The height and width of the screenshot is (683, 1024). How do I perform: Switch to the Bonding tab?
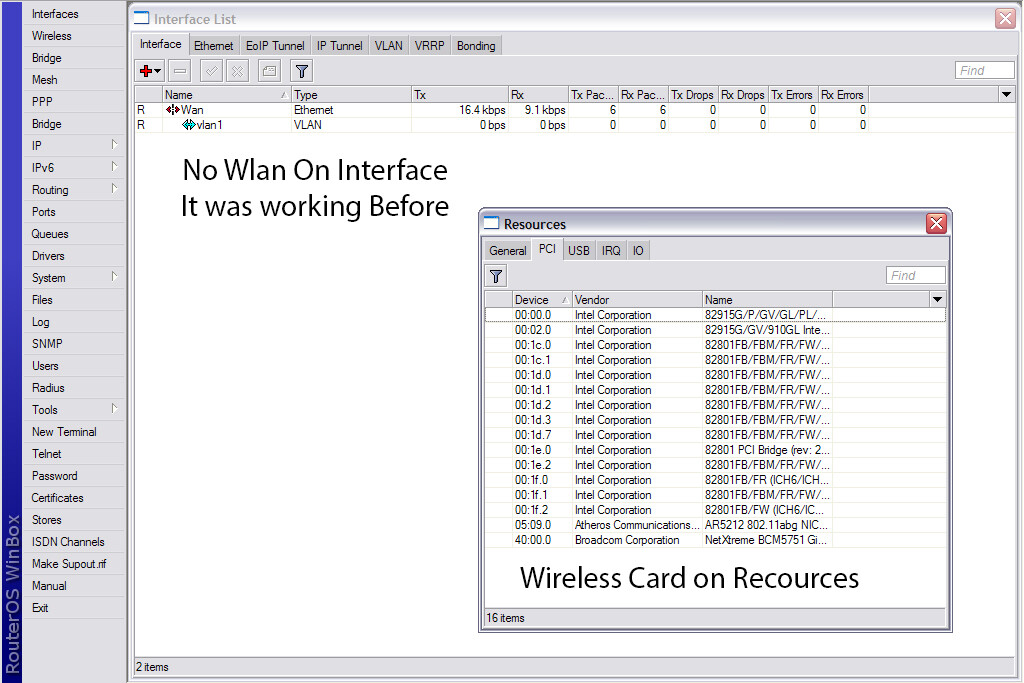click(x=476, y=46)
